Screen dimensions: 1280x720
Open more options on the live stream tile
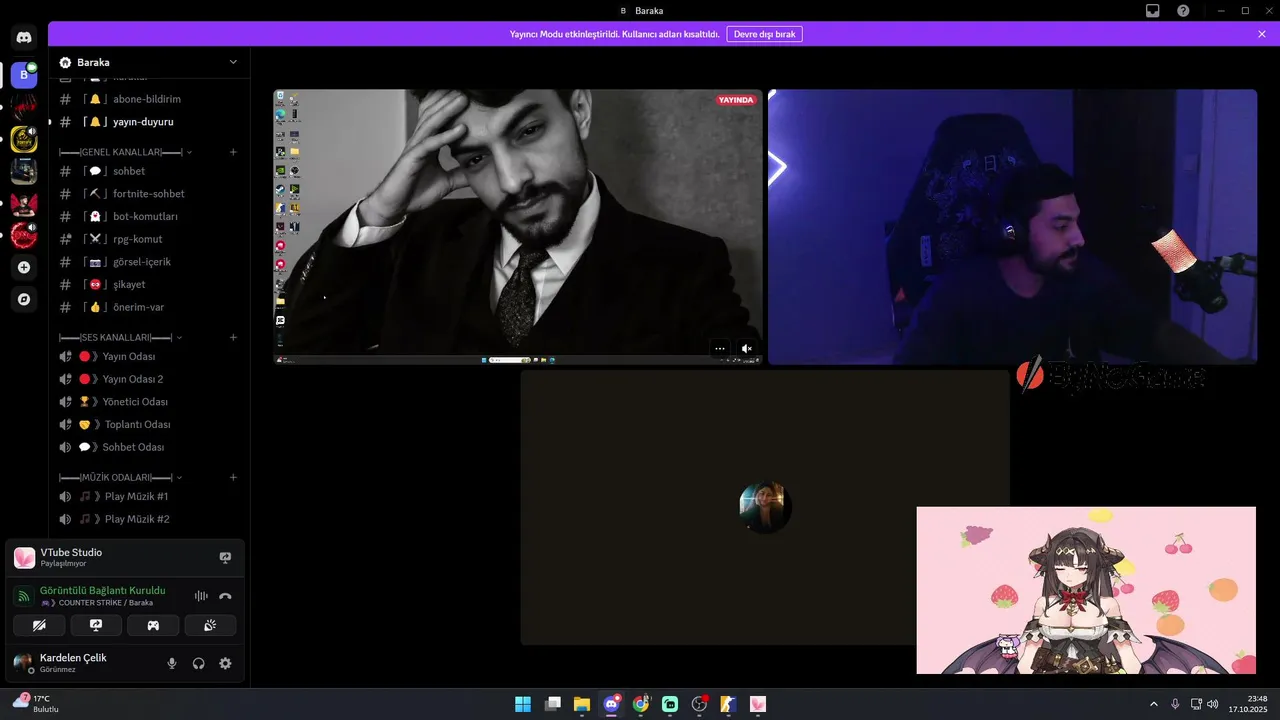point(720,349)
